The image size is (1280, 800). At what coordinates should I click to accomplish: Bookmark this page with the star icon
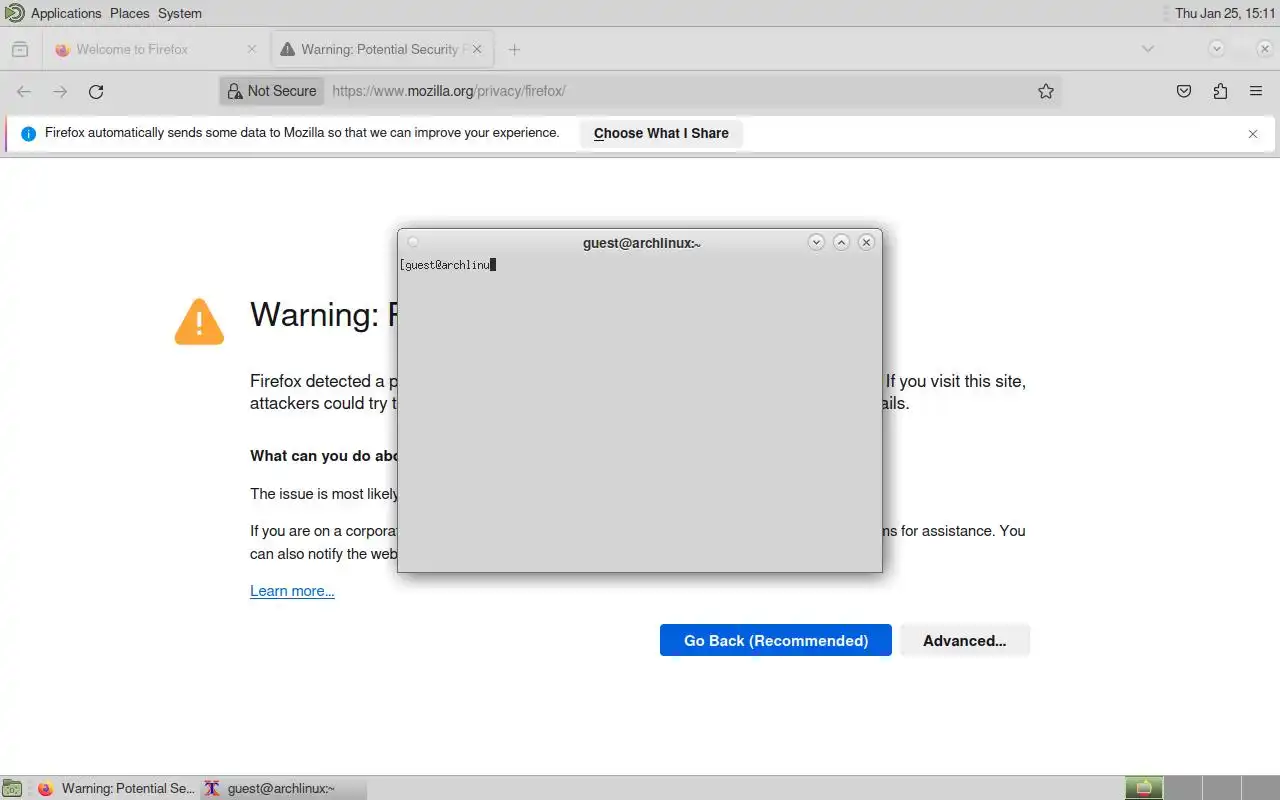pos(1046,91)
